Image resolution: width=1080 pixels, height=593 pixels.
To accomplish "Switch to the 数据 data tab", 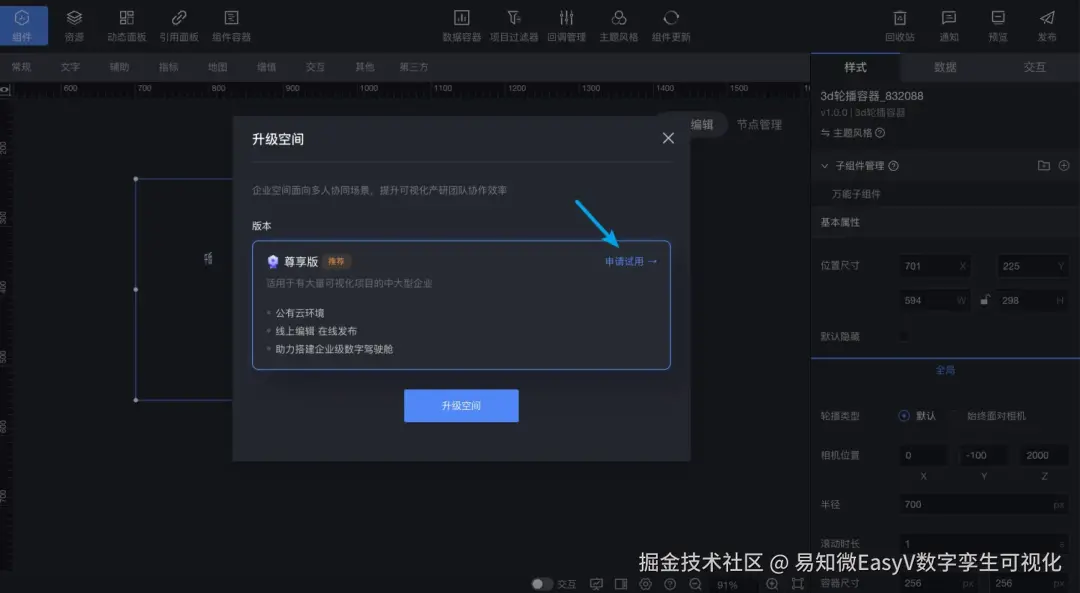I will coord(945,67).
